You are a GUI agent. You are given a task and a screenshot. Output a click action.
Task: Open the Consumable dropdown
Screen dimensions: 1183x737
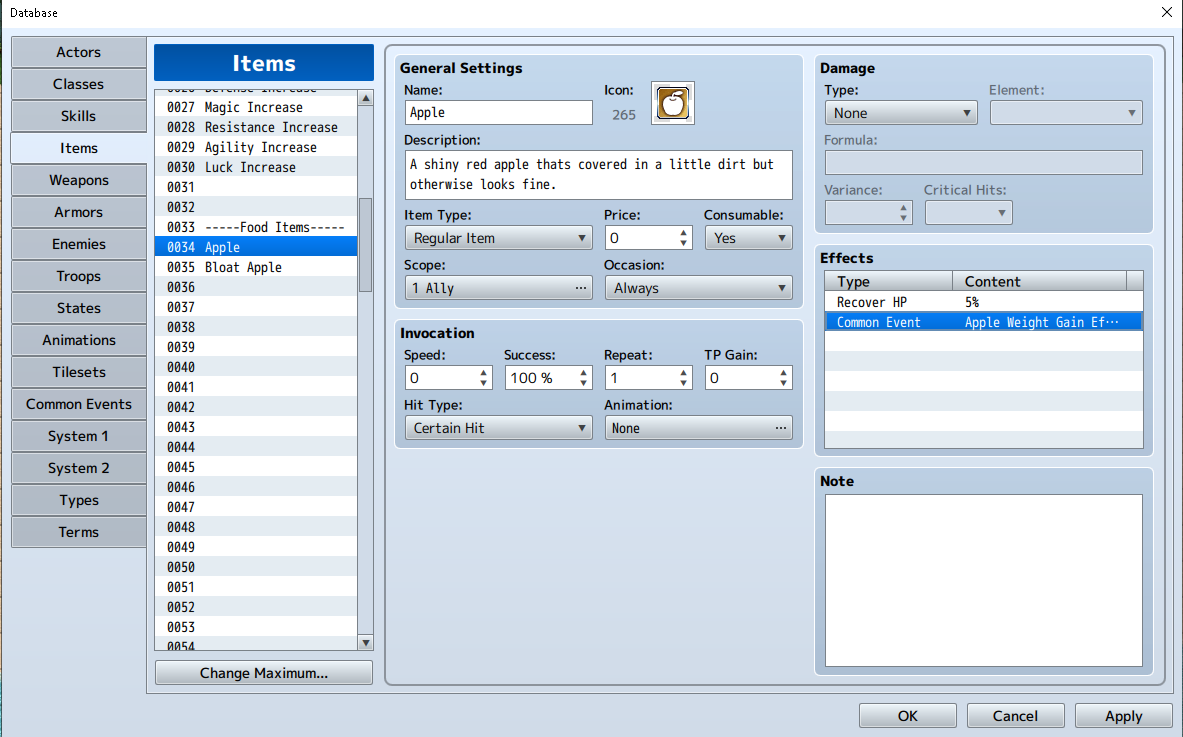pyautogui.click(x=748, y=238)
